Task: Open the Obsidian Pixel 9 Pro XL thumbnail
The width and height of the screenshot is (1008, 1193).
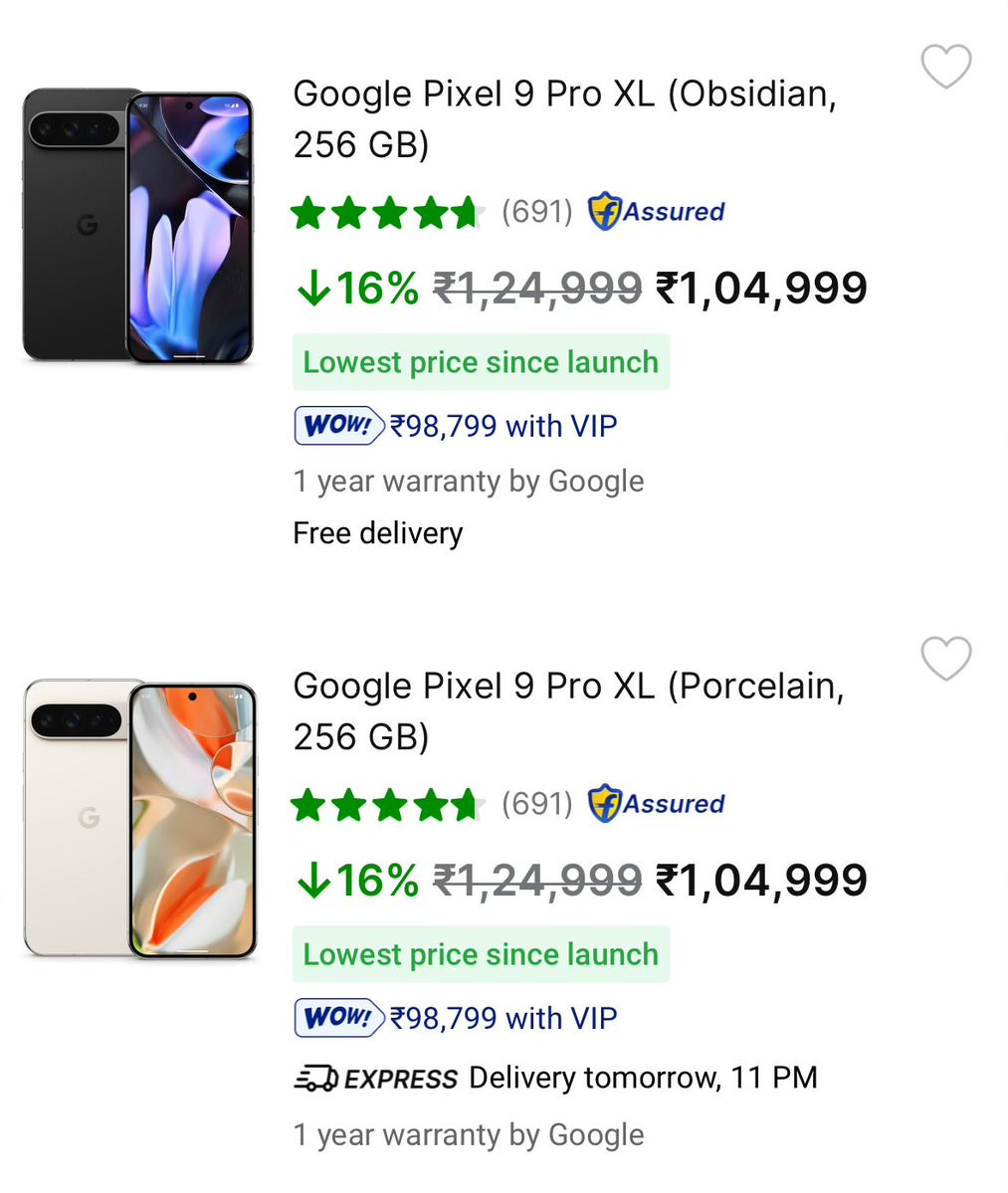Action: click(x=137, y=226)
